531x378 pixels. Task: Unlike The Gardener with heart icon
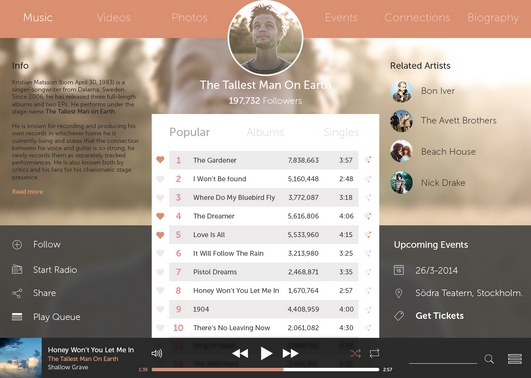[160, 160]
